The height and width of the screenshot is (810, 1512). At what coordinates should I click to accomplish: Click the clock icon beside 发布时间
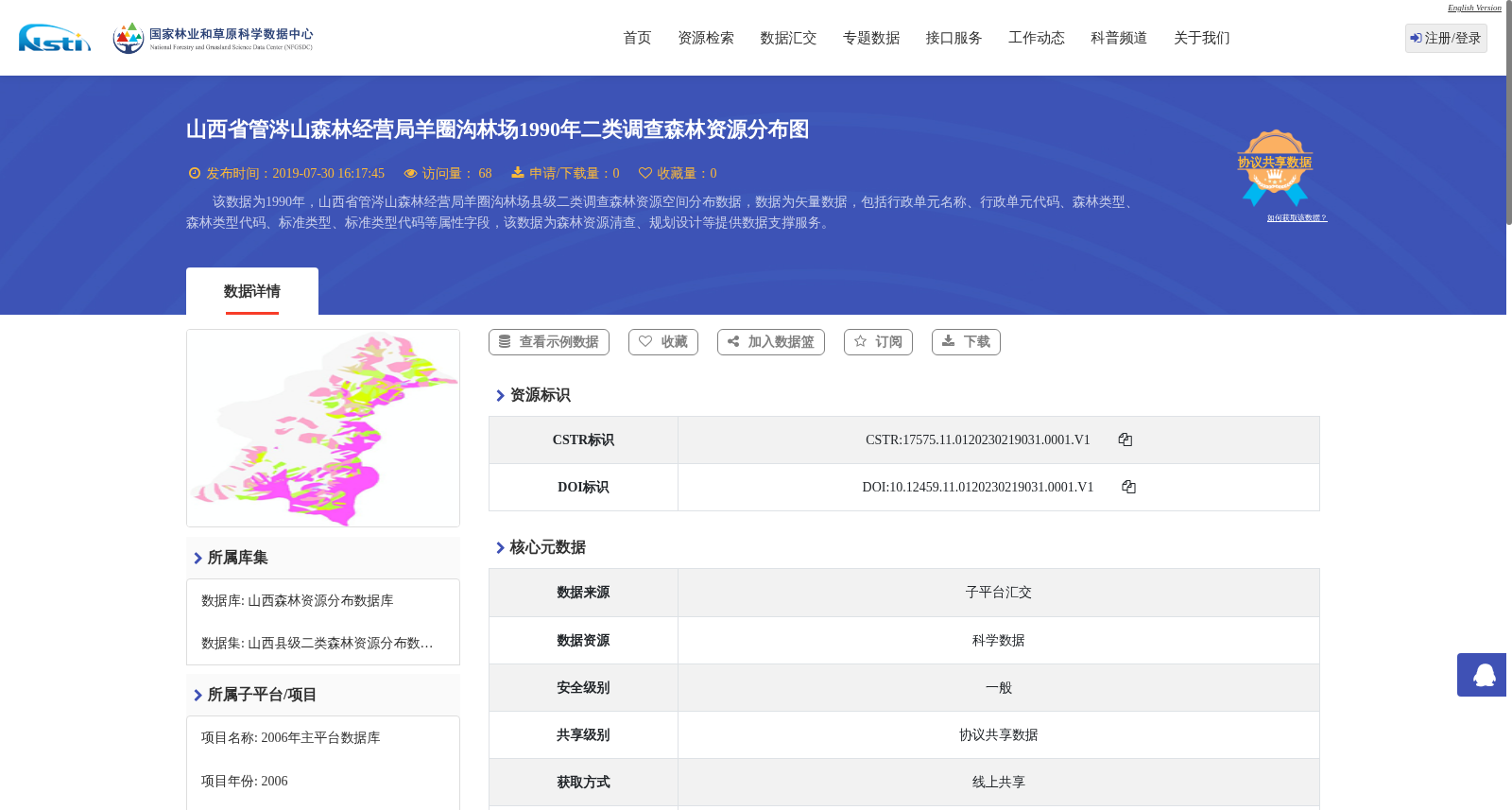[x=195, y=173]
